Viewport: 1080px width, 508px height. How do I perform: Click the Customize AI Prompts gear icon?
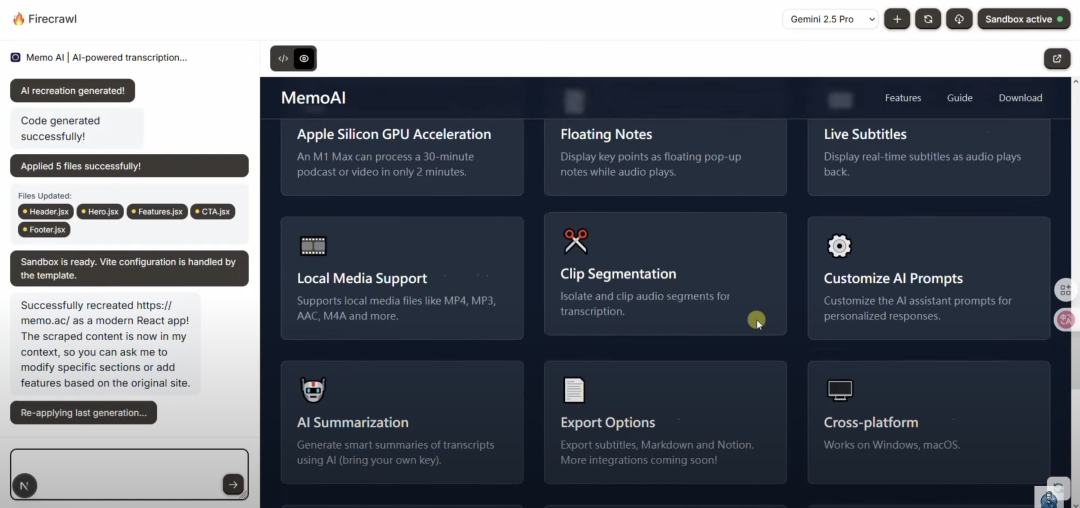tap(839, 246)
